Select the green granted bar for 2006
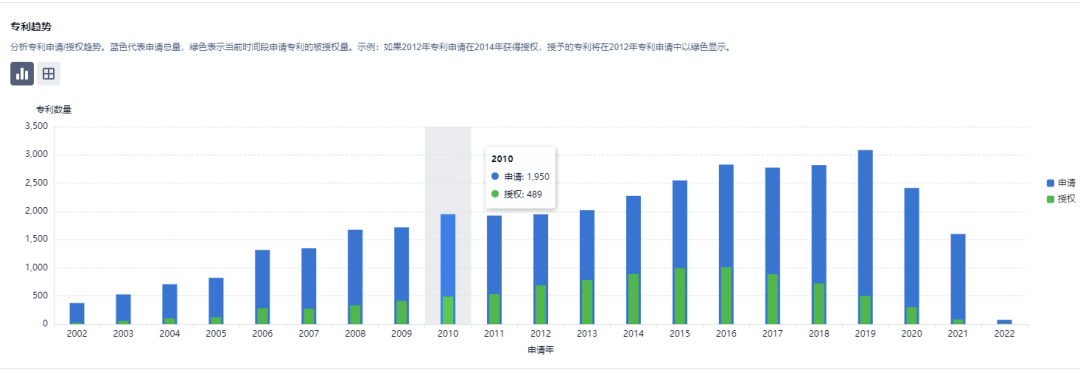This screenshot has width=1080, height=375. click(x=262, y=316)
